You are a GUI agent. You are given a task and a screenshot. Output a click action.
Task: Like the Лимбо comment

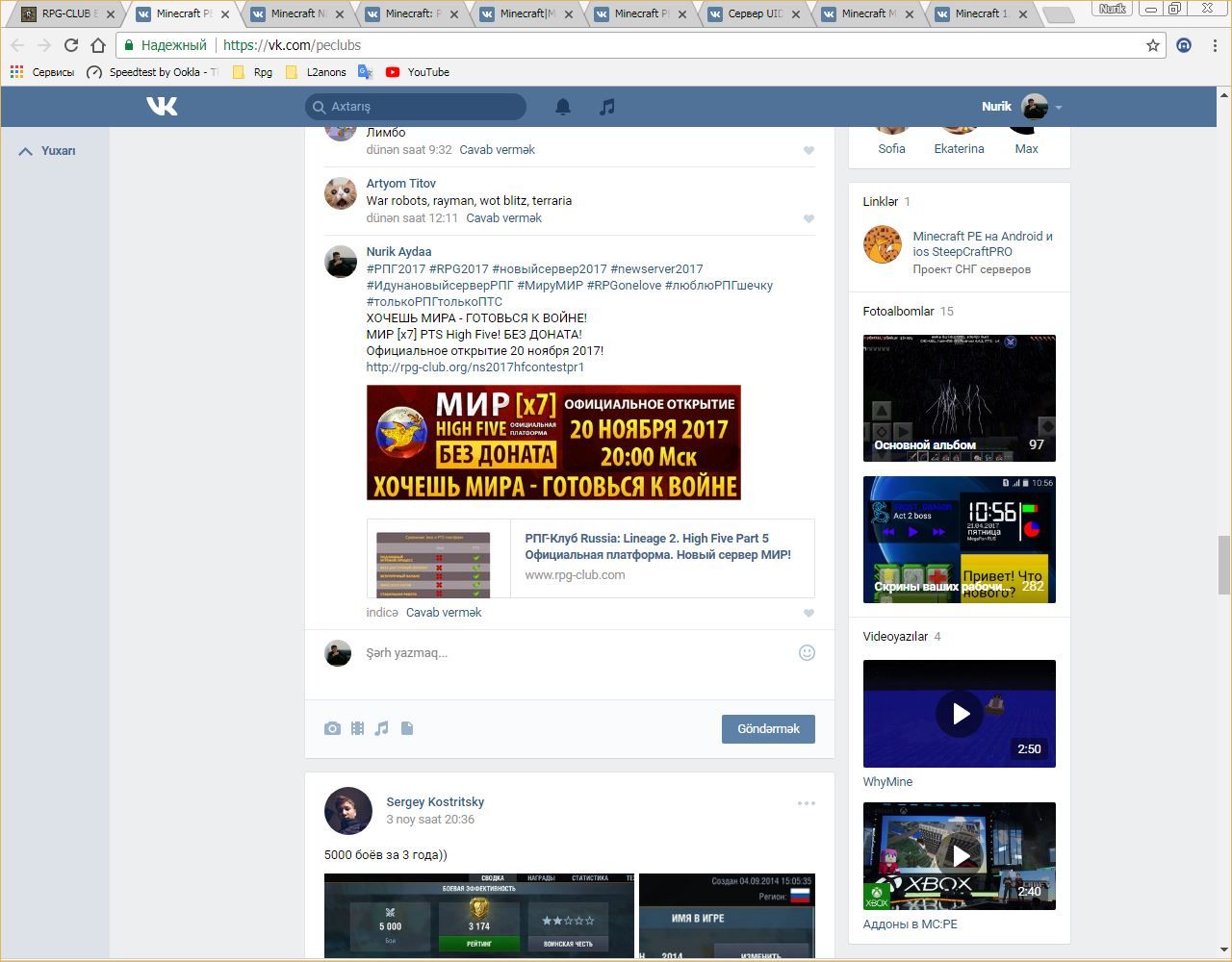coord(808,150)
